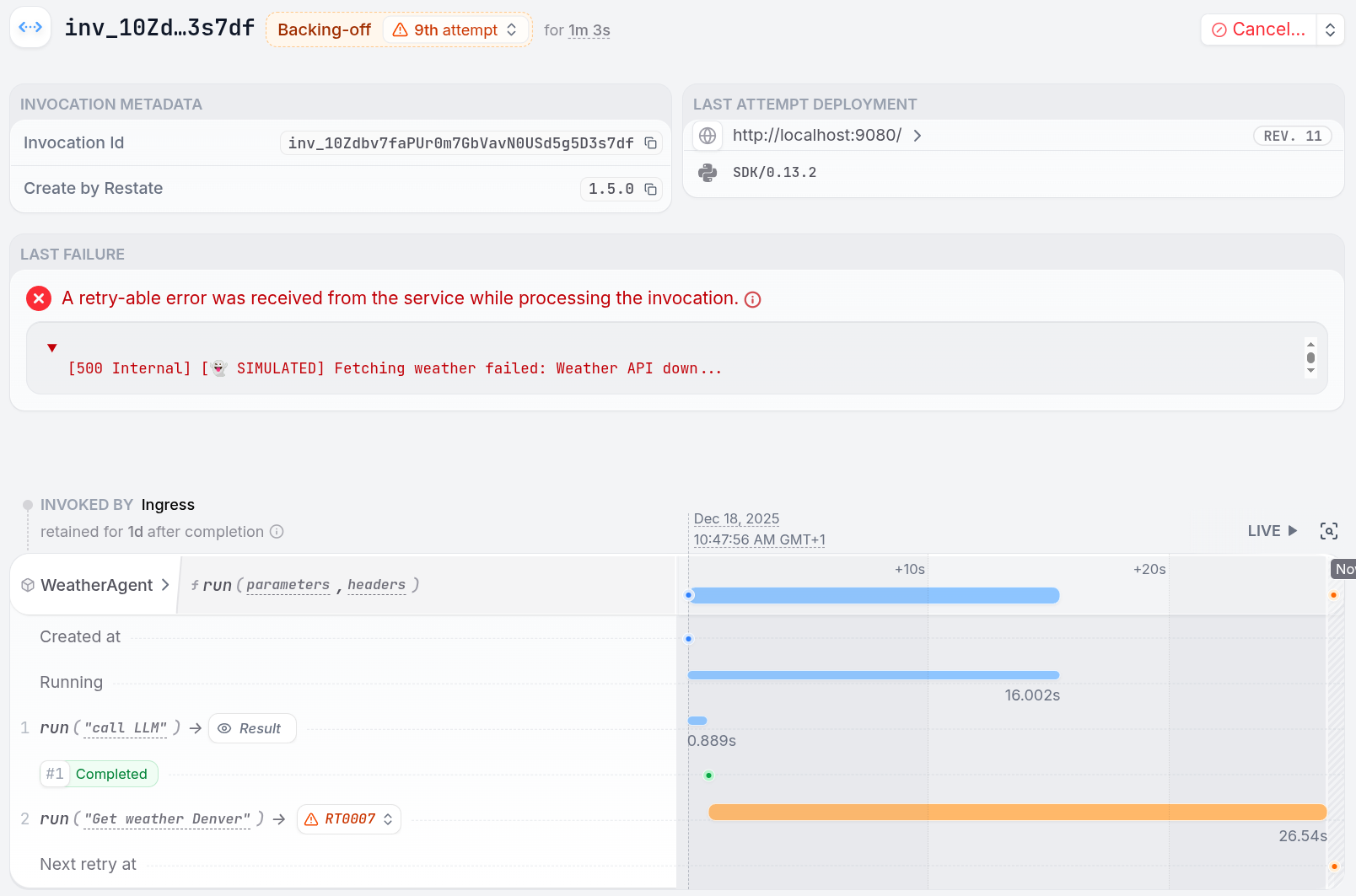Click the Dec 18, 2025 date label
1356x896 pixels.
736,519
